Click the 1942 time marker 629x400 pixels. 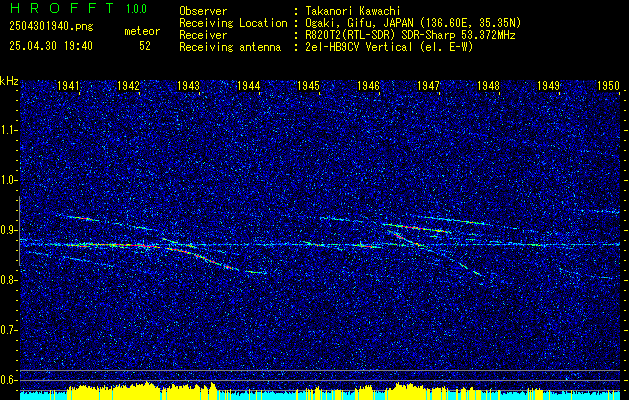128,85
